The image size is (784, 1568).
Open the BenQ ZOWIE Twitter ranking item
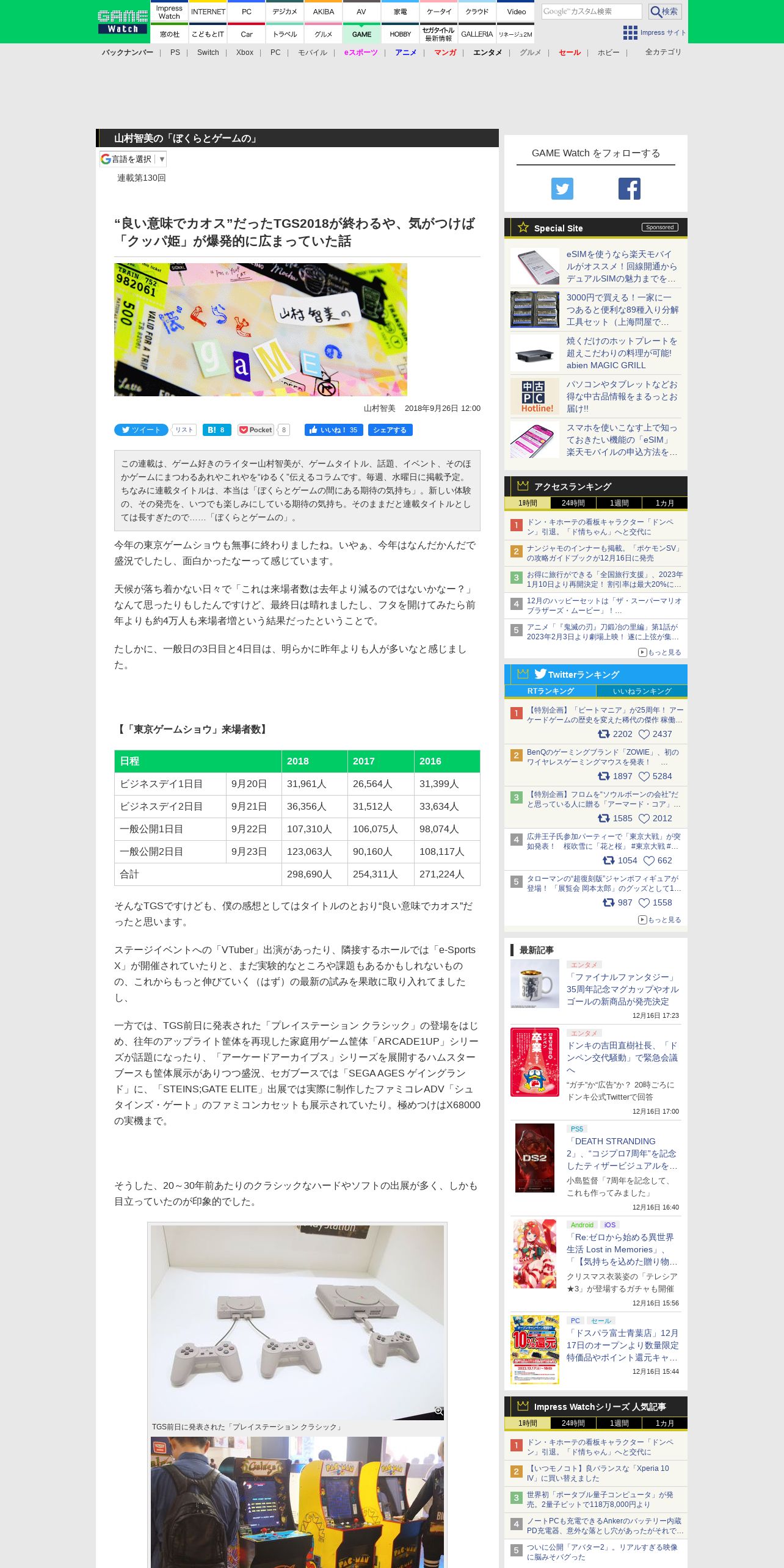click(603, 757)
